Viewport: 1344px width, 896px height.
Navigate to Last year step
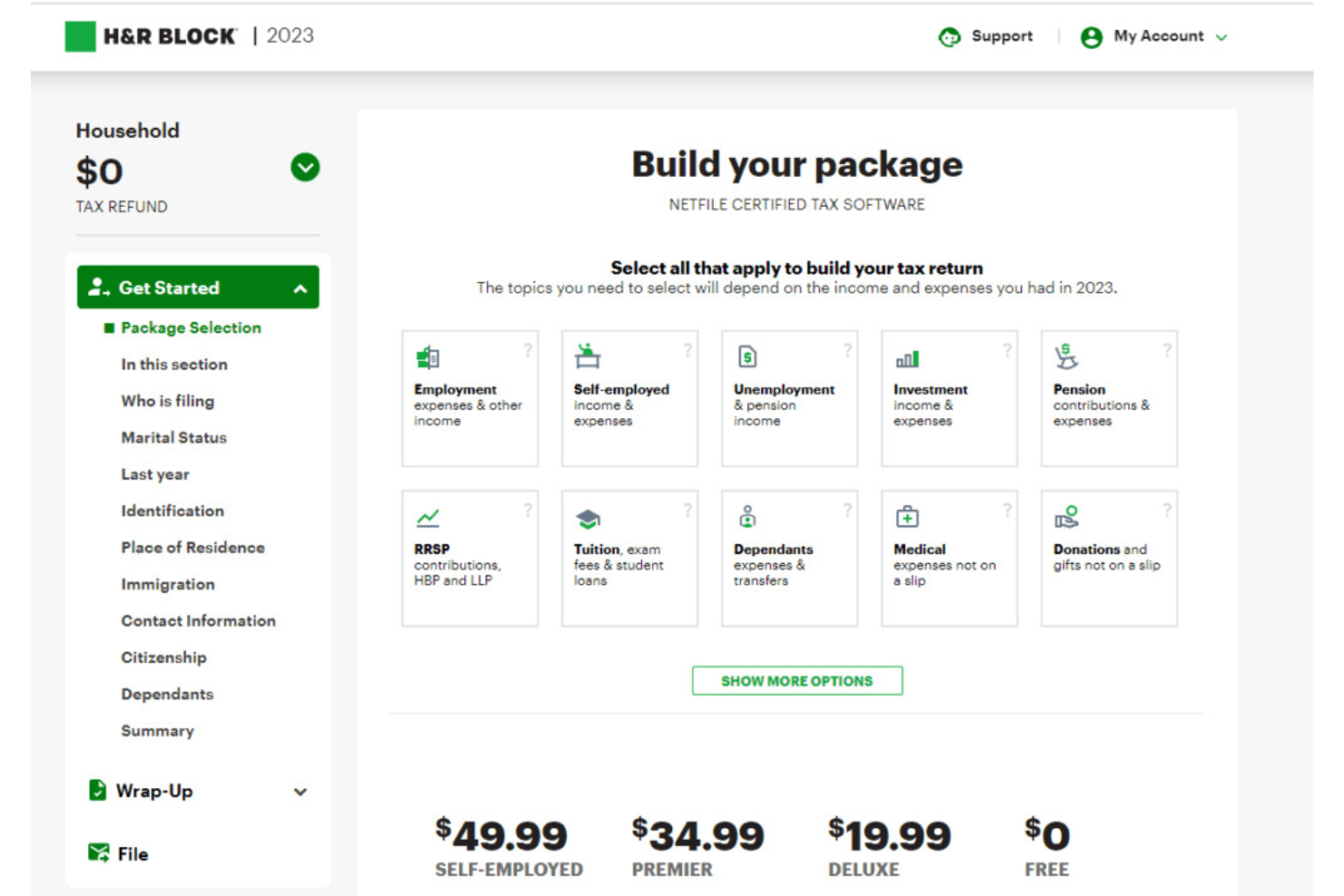point(155,474)
